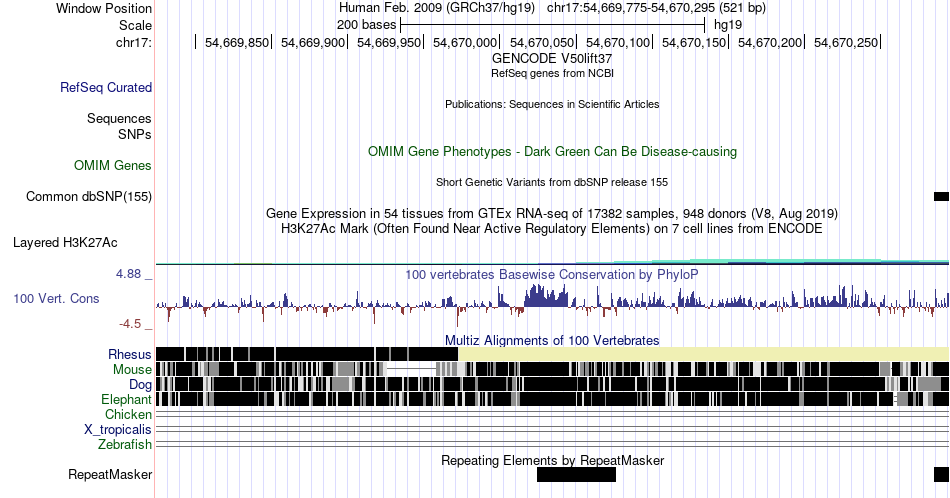Click 100 vertebrates Basewise Conservation by PhyloP
950x498 pixels.
pos(552,274)
